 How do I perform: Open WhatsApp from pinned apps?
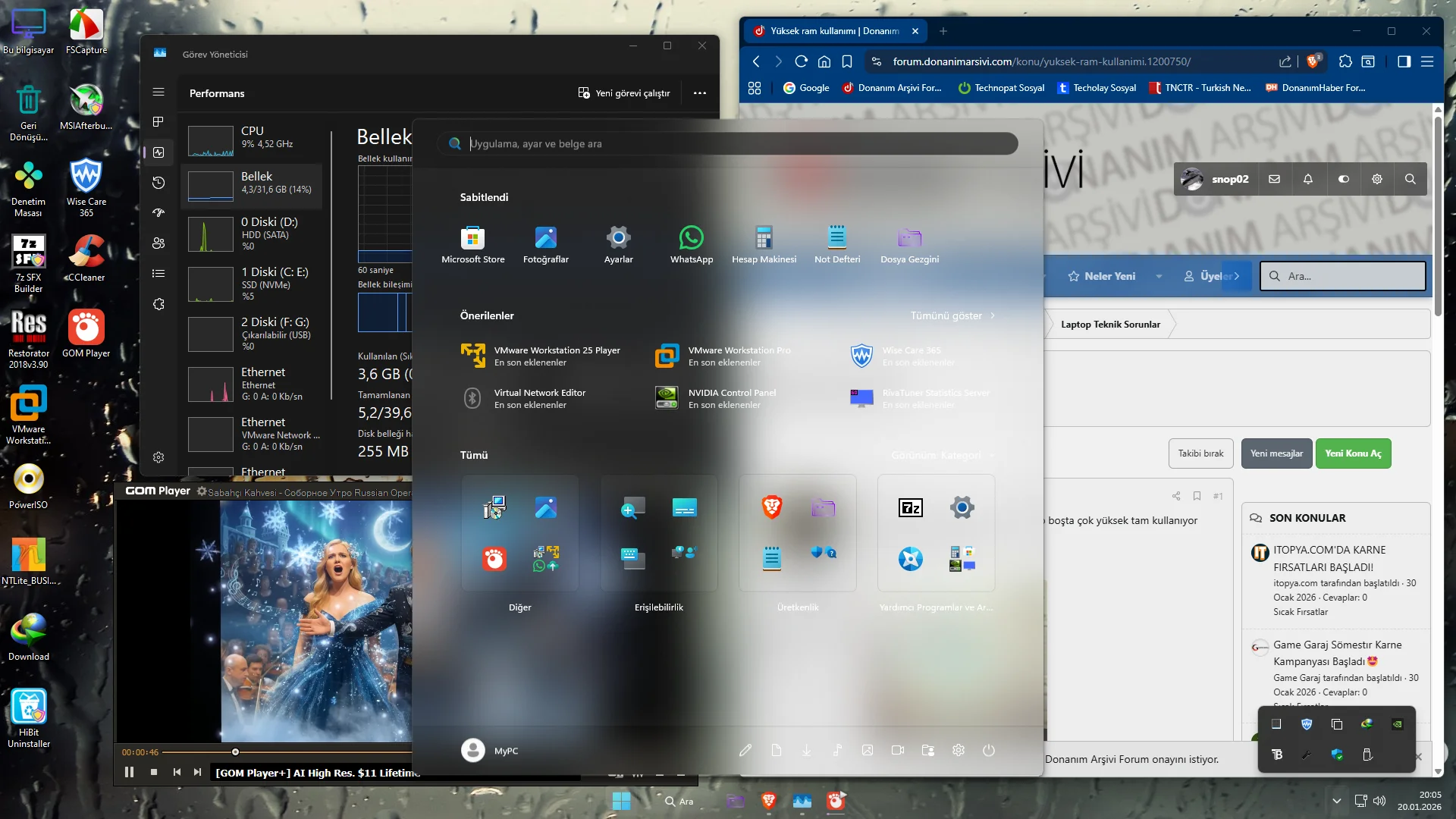point(691,239)
